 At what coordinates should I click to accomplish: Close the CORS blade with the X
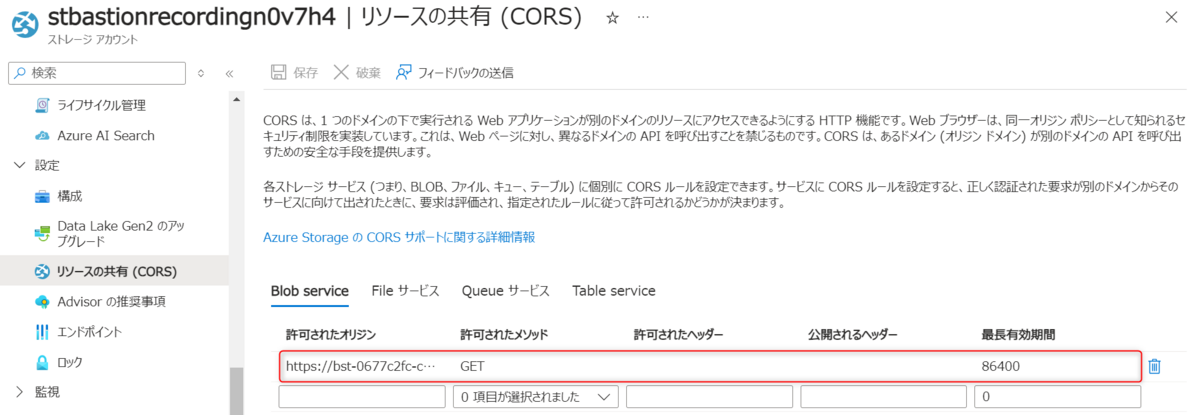click(1171, 17)
